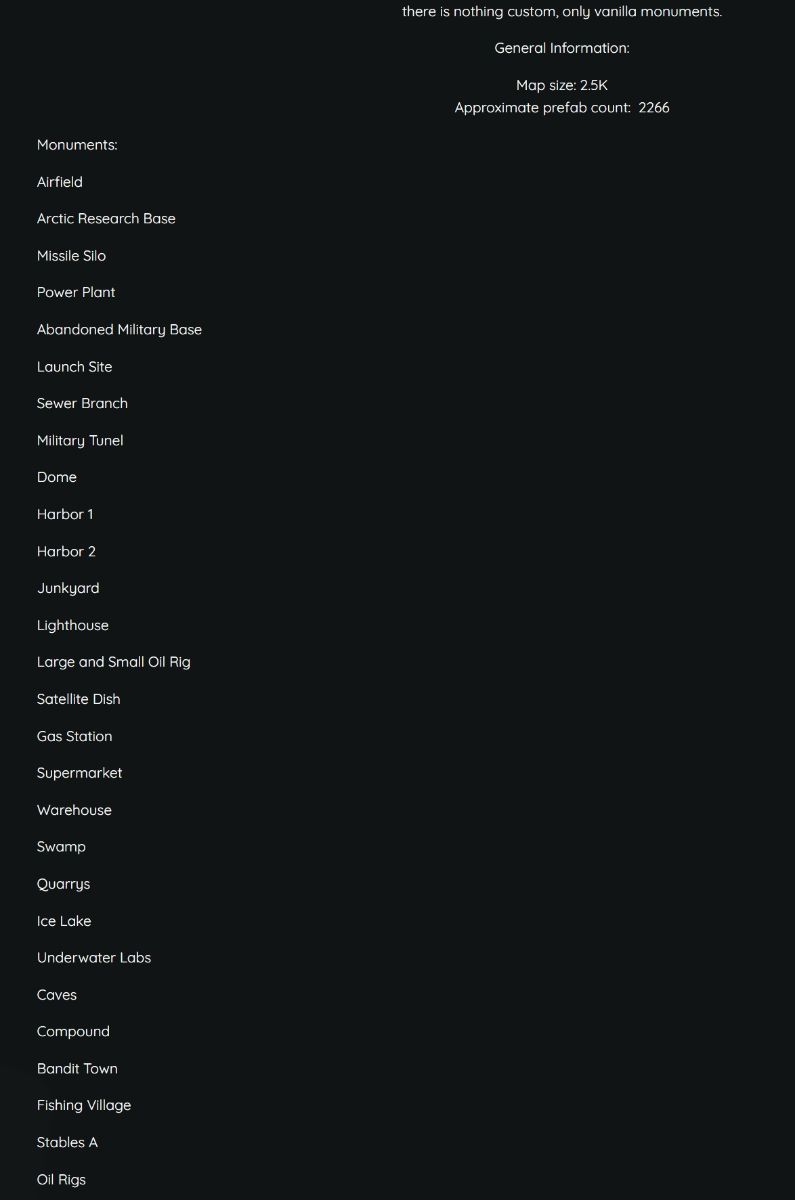Select Fishing Village in the list
Image resolution: width=795 pixels, height=1200 pixels.
pos(84,1106)
